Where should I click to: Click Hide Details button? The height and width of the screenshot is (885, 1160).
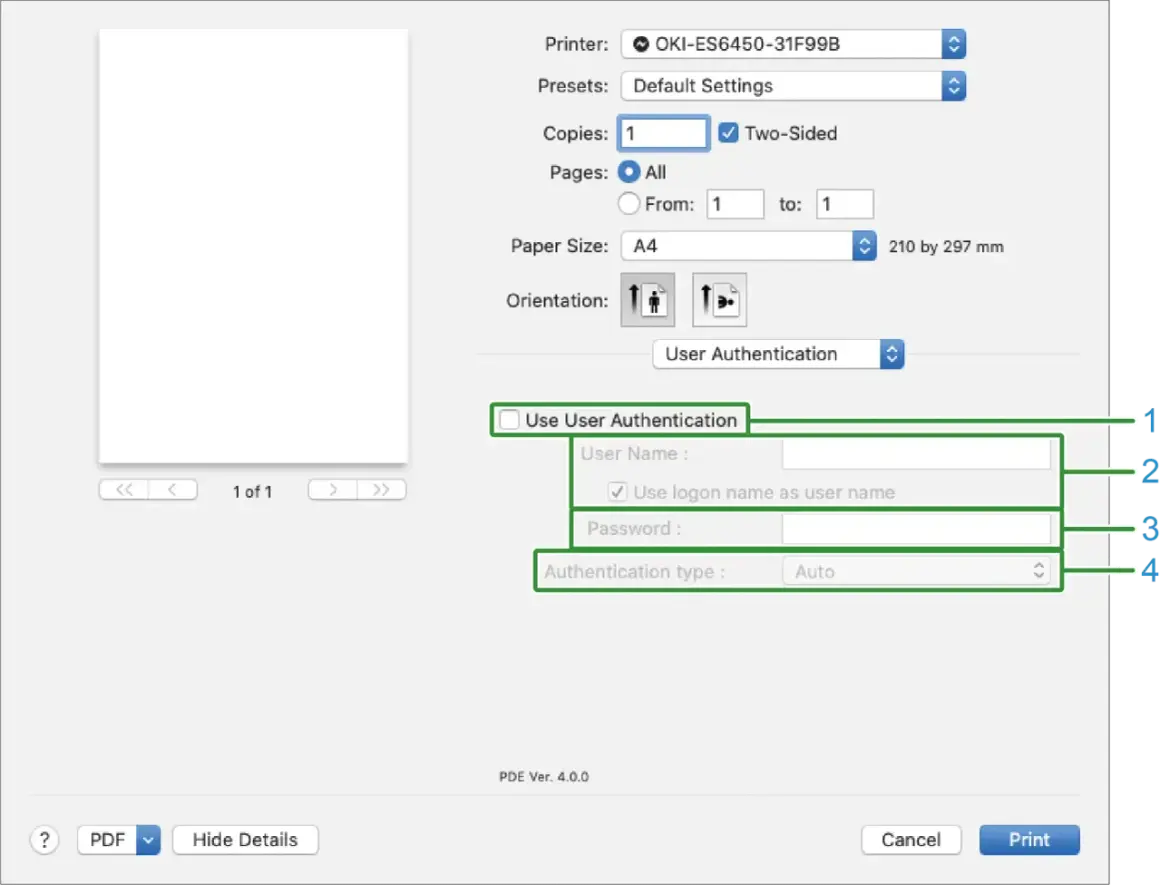tap(246, 840)
